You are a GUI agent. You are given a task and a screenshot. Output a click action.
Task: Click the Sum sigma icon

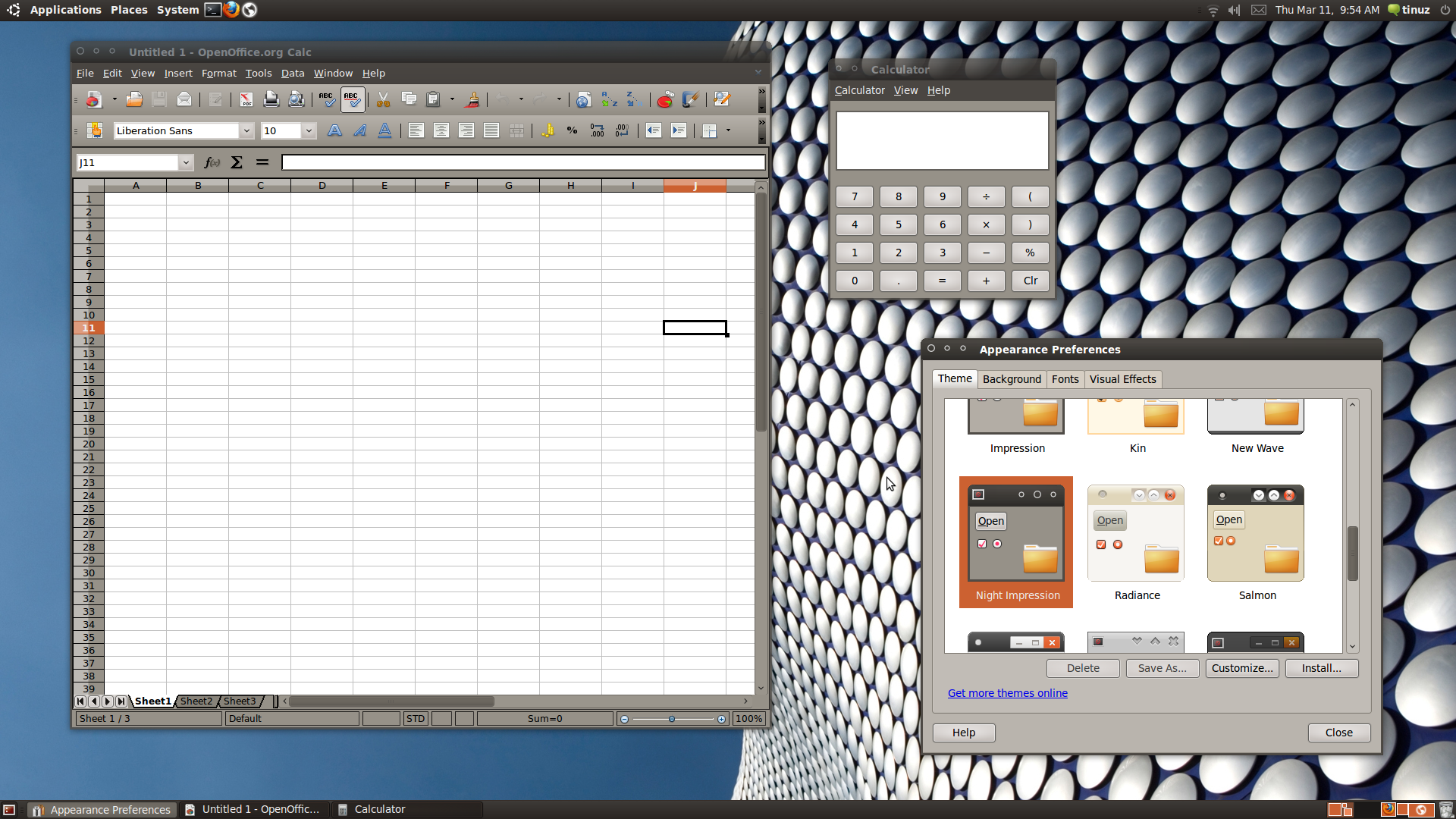point(237,162)
